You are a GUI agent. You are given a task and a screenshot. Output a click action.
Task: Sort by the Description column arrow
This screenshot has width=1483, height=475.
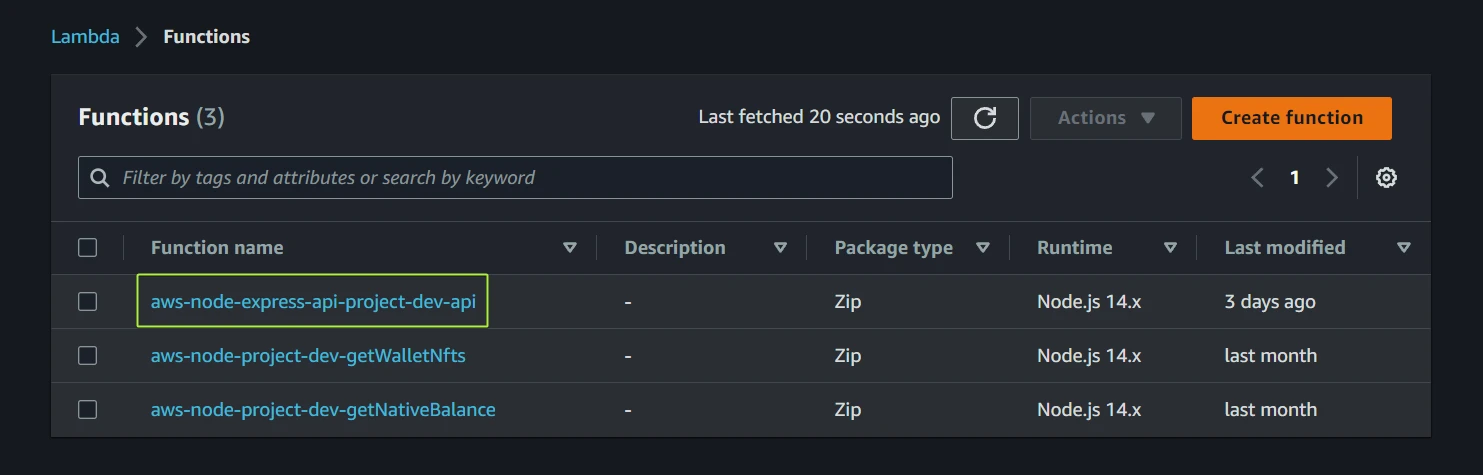click(x=780, y=248)
